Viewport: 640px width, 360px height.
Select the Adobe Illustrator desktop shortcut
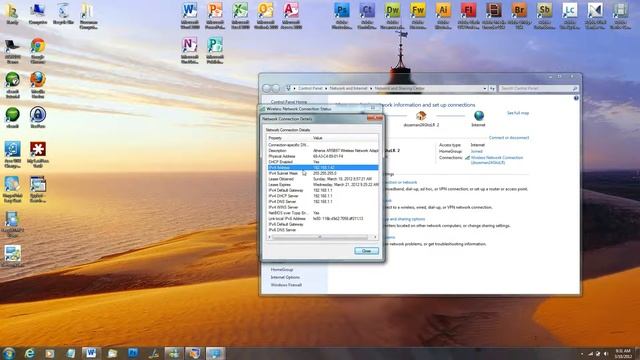point(443,16)
